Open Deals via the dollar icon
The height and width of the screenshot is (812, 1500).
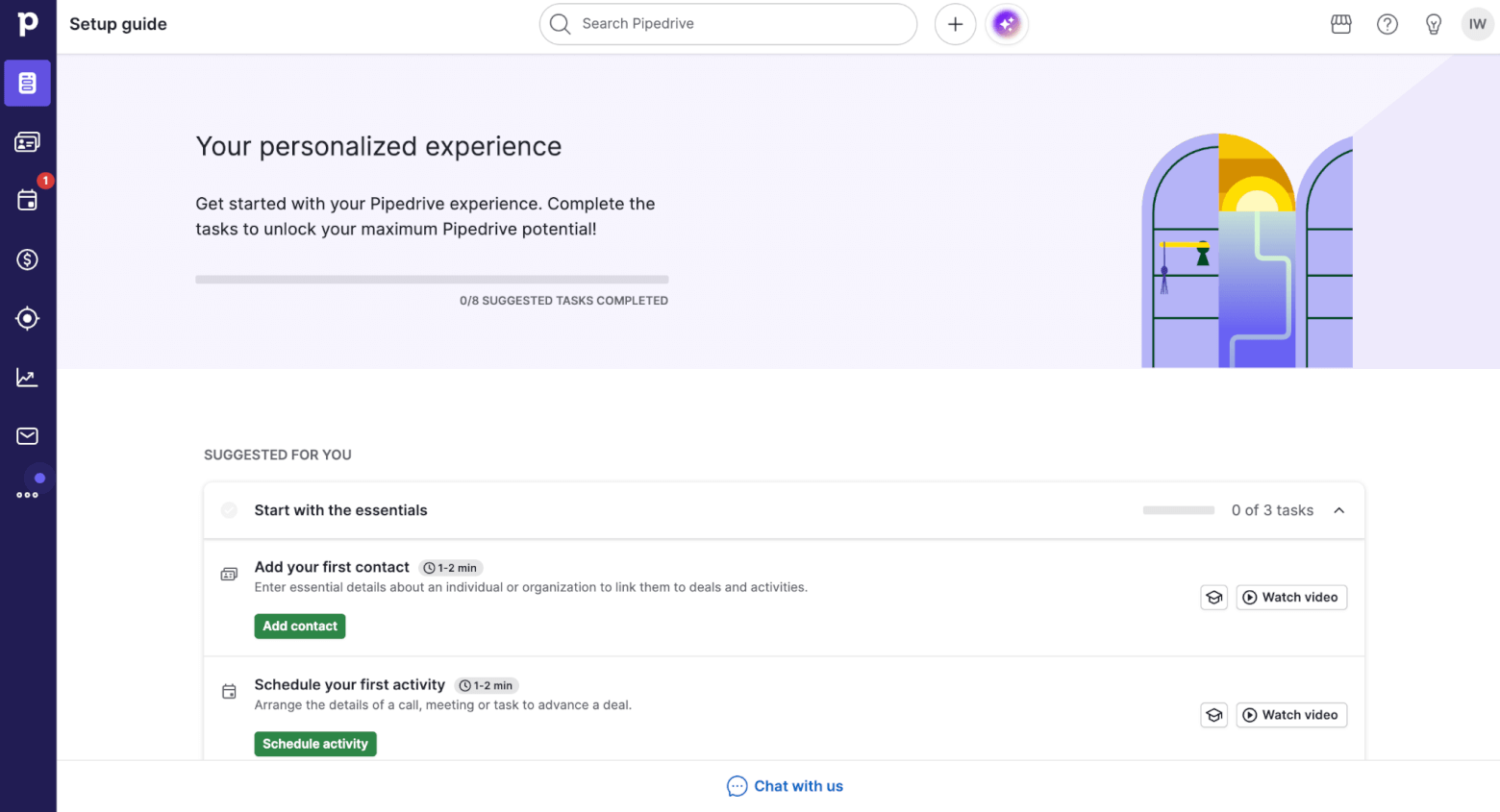pyautogui.click(x=27, y=259)
